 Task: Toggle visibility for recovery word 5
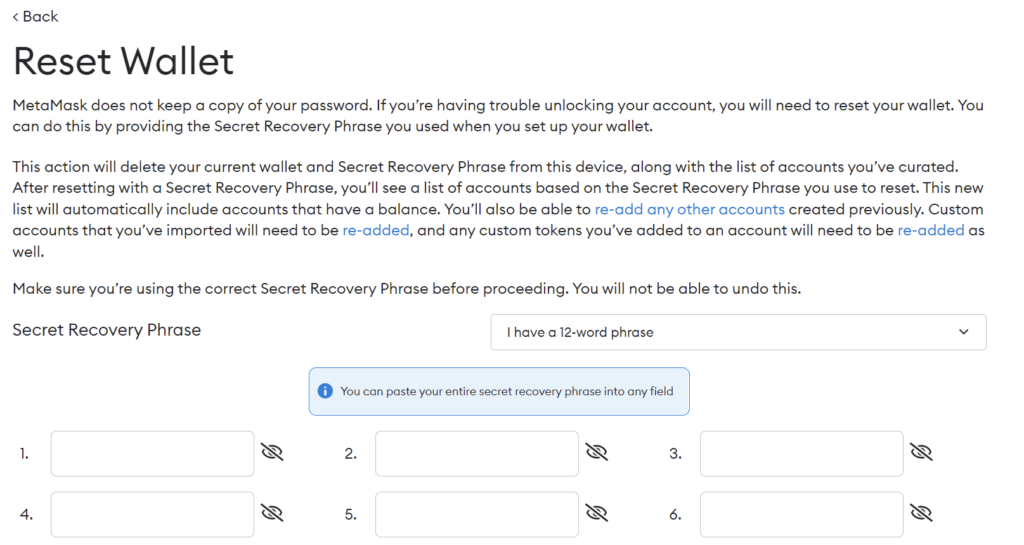tap(597, 514)
